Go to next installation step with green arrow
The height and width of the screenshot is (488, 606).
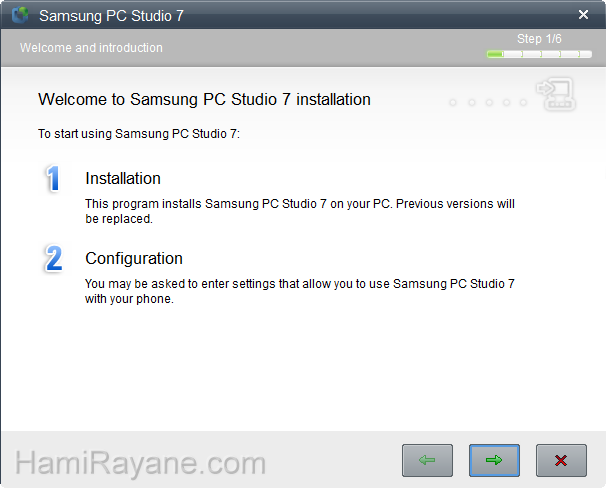pos(494,460)
